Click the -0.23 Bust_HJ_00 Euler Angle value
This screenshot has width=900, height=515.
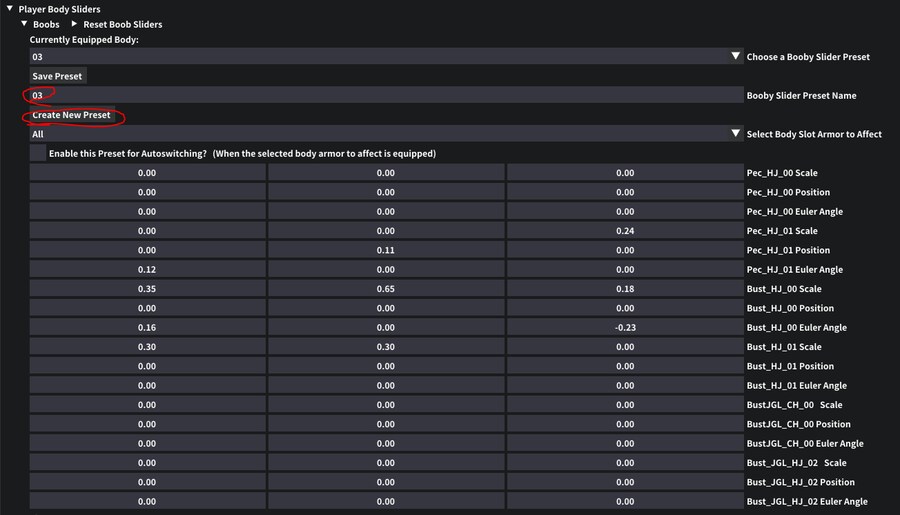coord(624,328)
